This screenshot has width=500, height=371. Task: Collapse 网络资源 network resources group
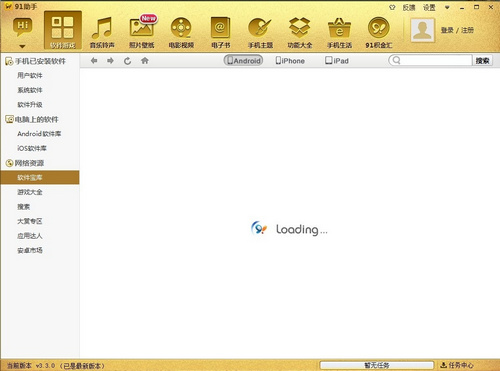coord(25,163)
